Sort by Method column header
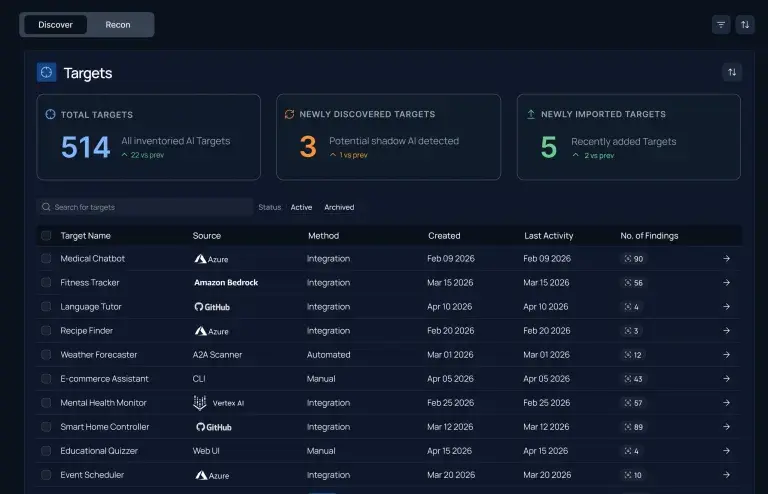The width and height of the screenshot is (768, 494). click(323, 235)
